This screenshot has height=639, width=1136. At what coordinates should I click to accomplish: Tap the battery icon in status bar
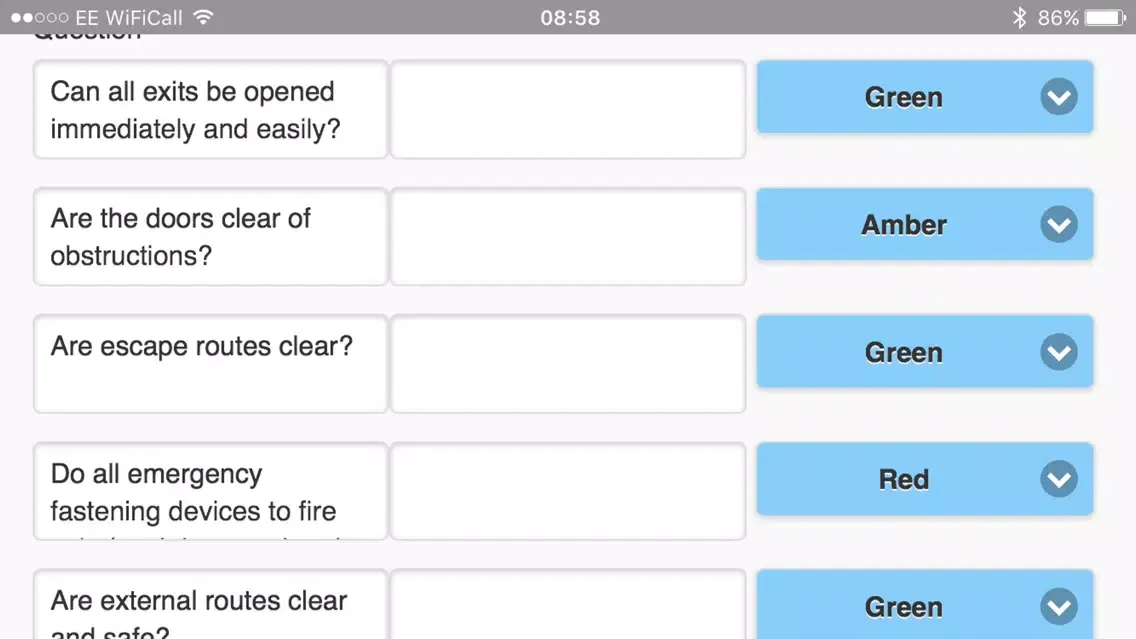[1105, 17]
